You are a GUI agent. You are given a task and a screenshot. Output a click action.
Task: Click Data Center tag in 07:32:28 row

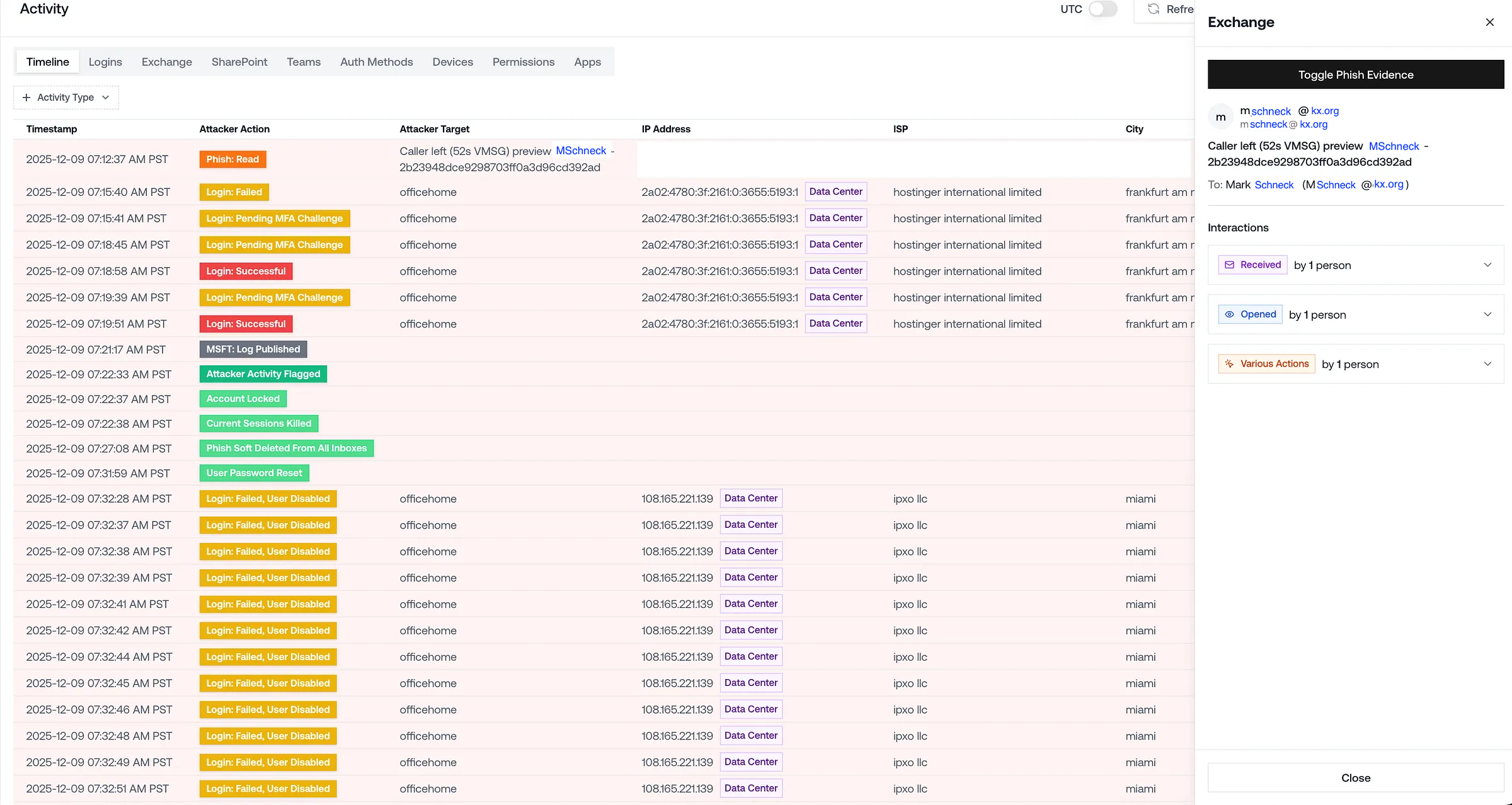pyautogui.click(x=751, y=498)
